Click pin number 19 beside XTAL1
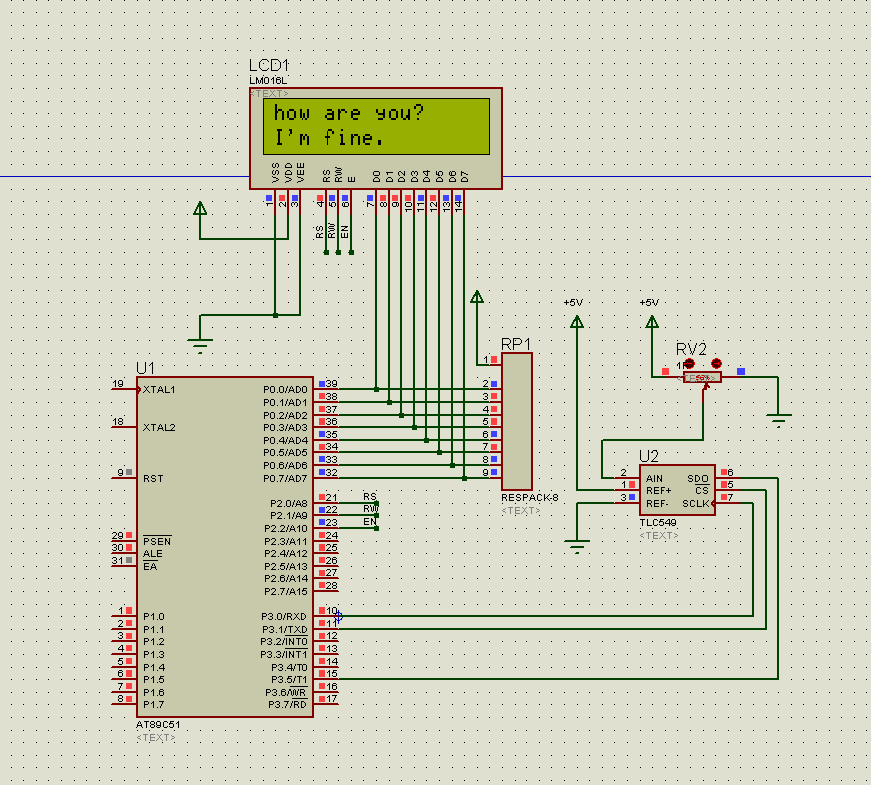The image size is (871, 785). [118, 383]
